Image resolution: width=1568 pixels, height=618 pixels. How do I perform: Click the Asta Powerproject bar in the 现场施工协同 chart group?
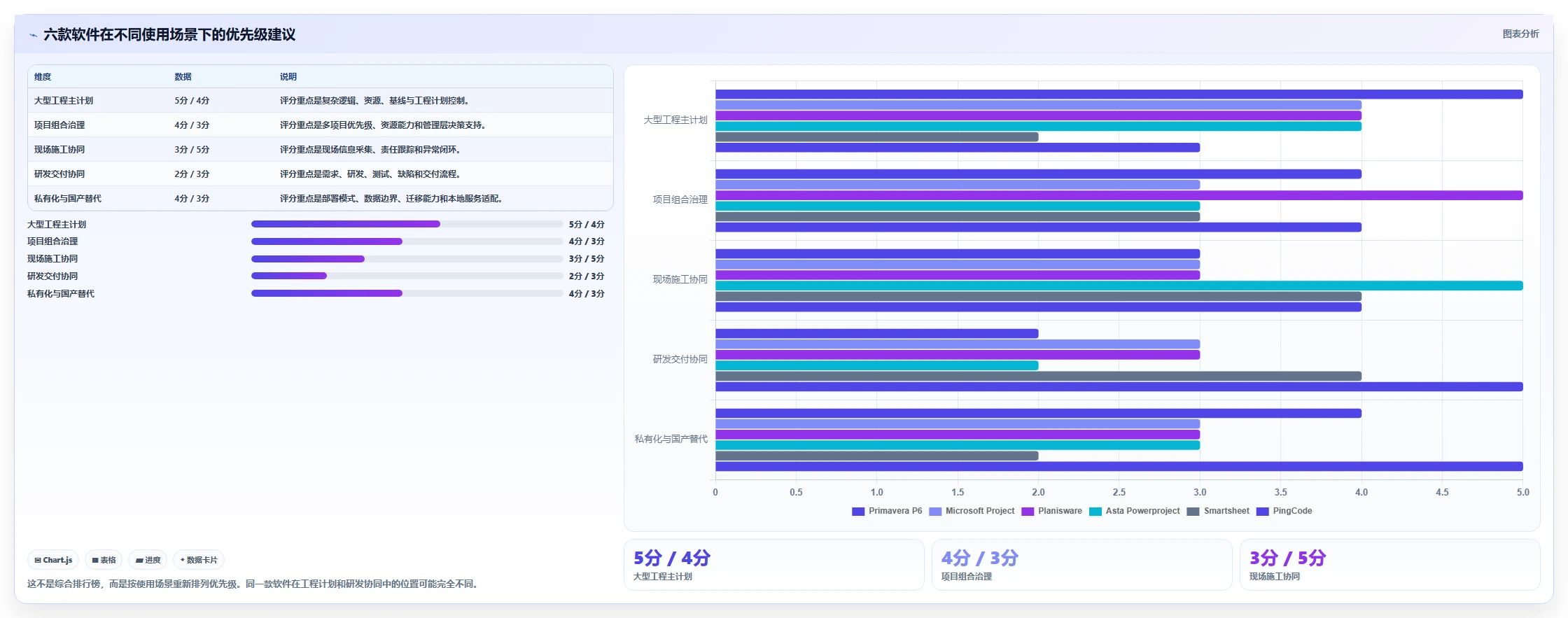coord(1119,286)
